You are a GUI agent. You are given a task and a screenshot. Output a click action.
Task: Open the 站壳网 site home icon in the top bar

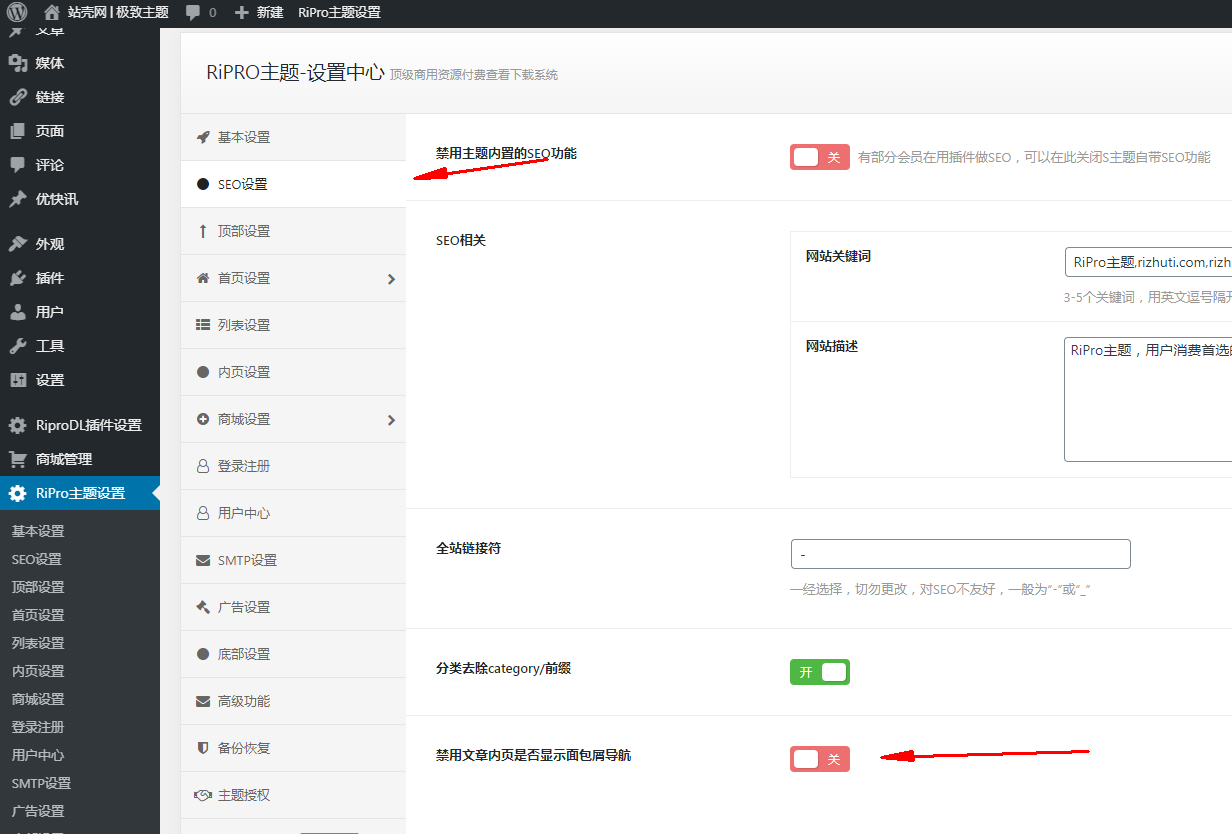[x=53, y=13]
